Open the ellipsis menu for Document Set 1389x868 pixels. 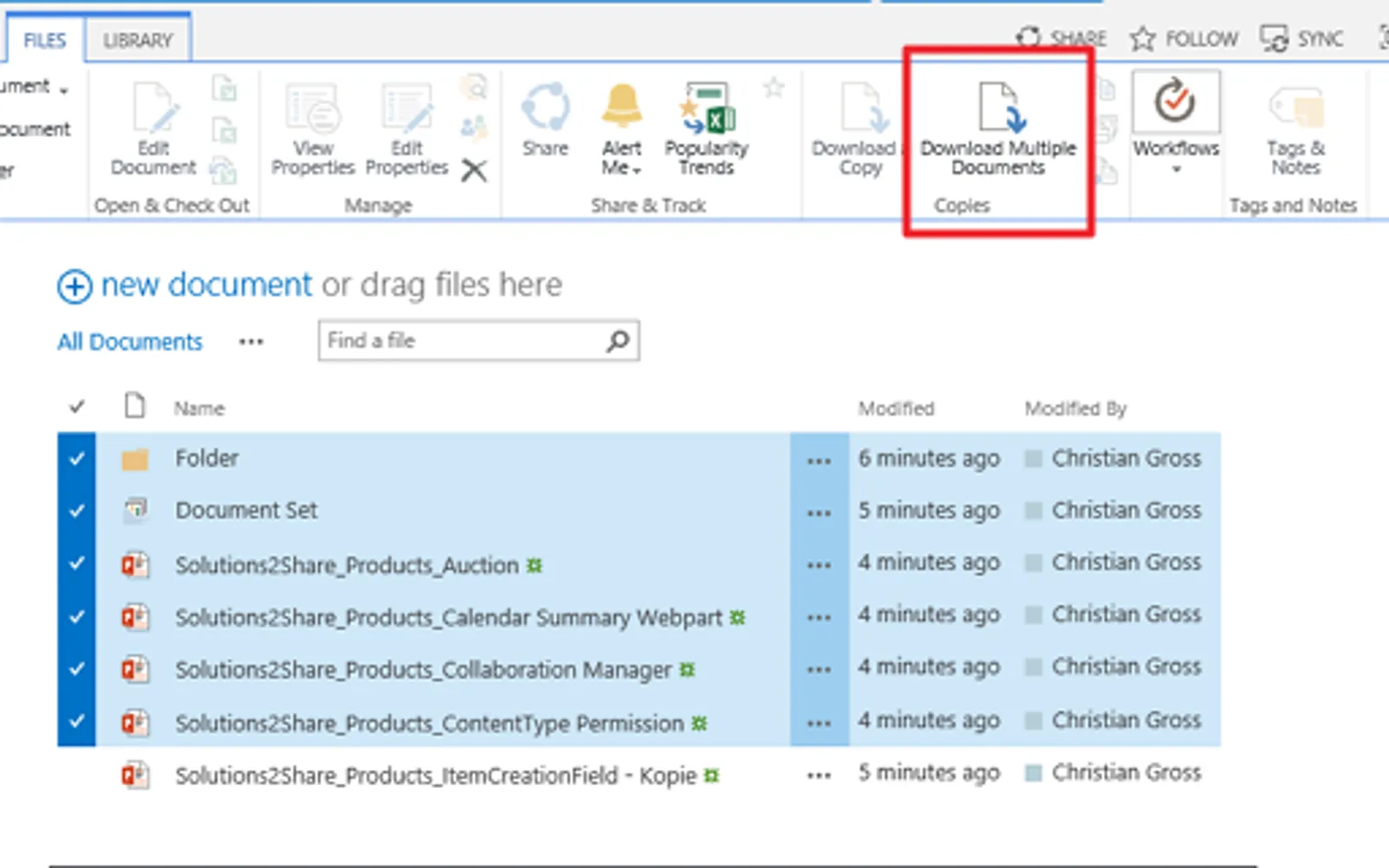coord(819,512)
